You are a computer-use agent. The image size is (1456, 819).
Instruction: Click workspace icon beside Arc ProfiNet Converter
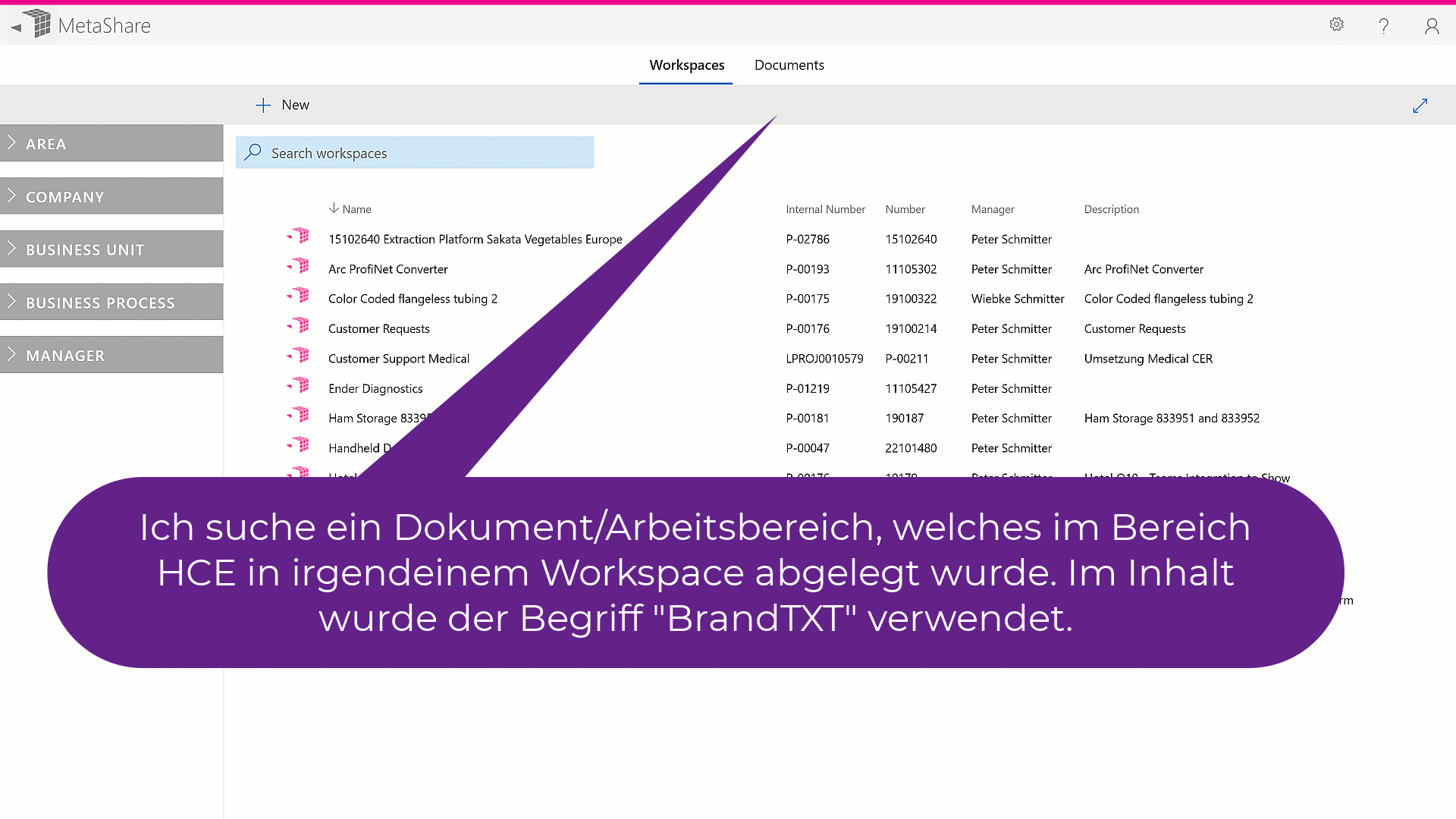click(x=300, y=266)
